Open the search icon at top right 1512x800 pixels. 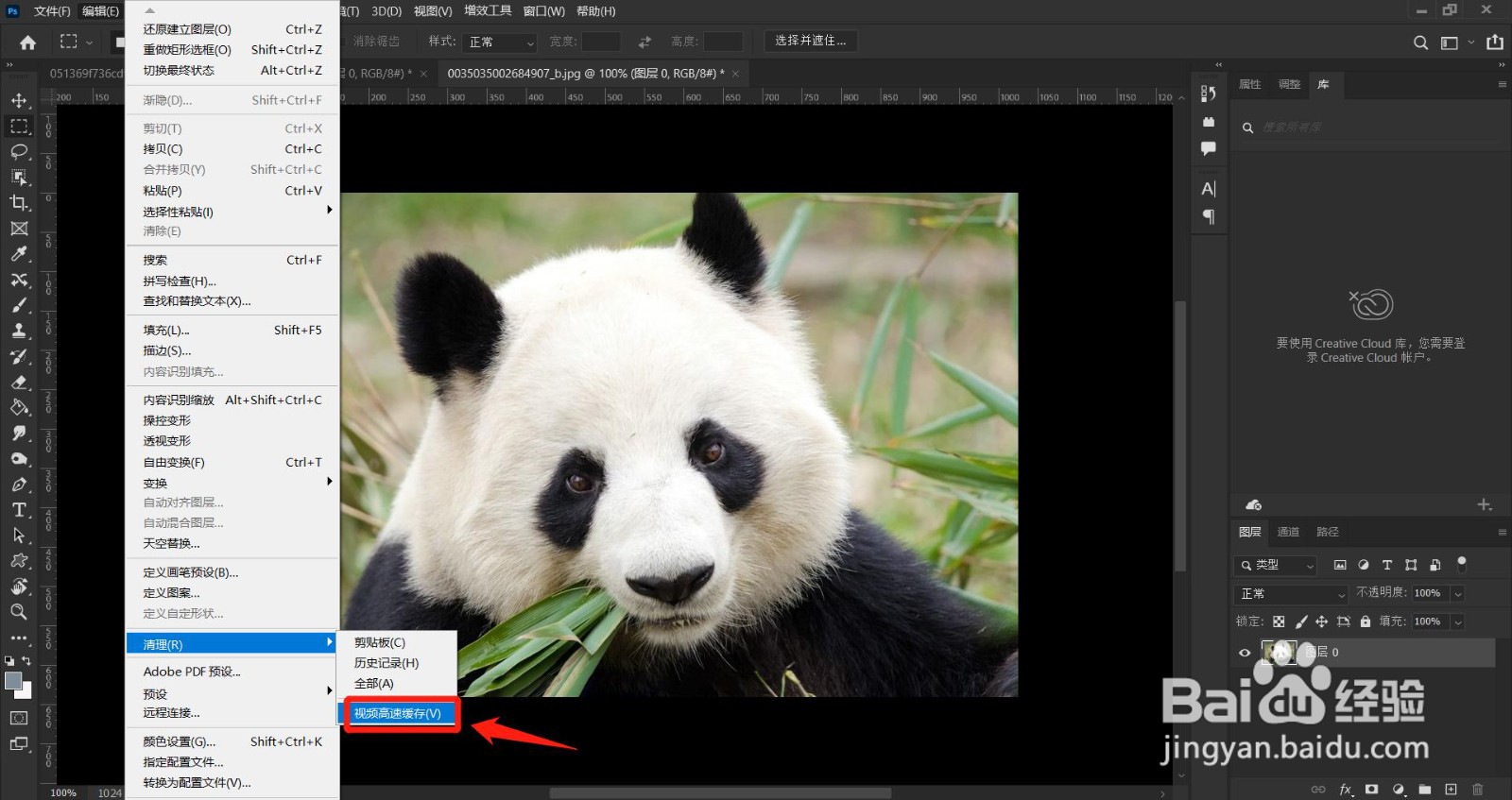click(x=1420, y=43)
